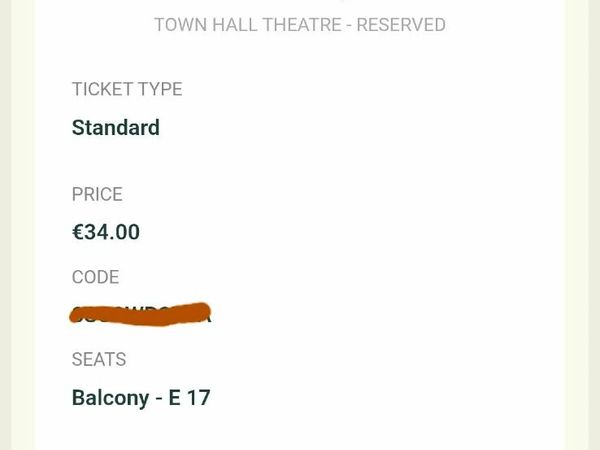The width and height of the screenshot is (600, 450).
Task: Click the word TYPE in the TICKET TYPE label
Action: click(x=159, y=89)
